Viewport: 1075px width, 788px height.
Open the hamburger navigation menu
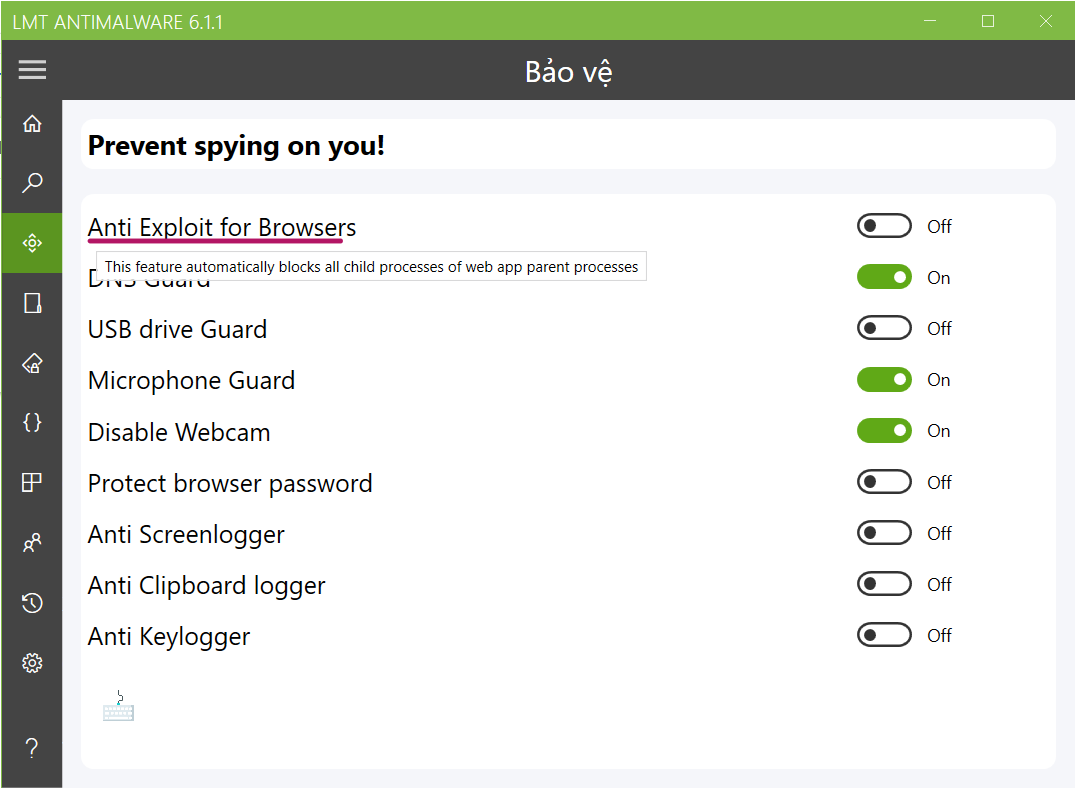click(32, 70)
